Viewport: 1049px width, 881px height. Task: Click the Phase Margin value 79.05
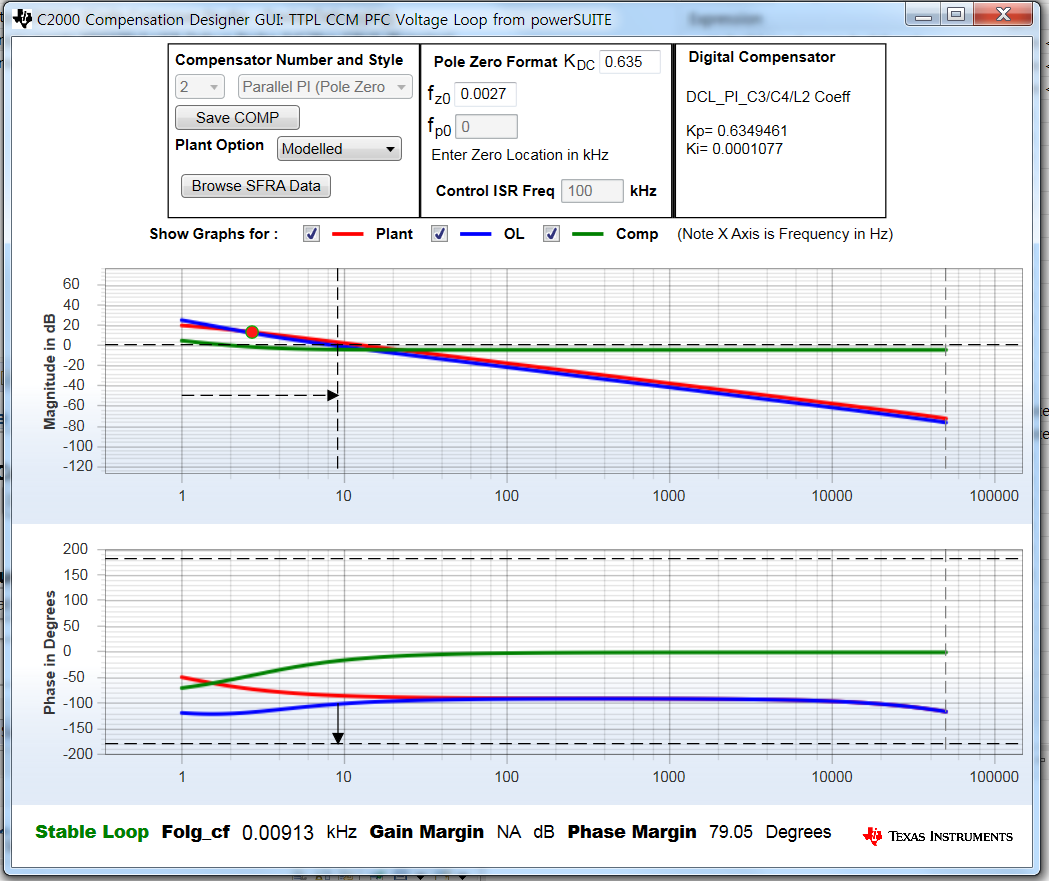click(x=731, y=831)
